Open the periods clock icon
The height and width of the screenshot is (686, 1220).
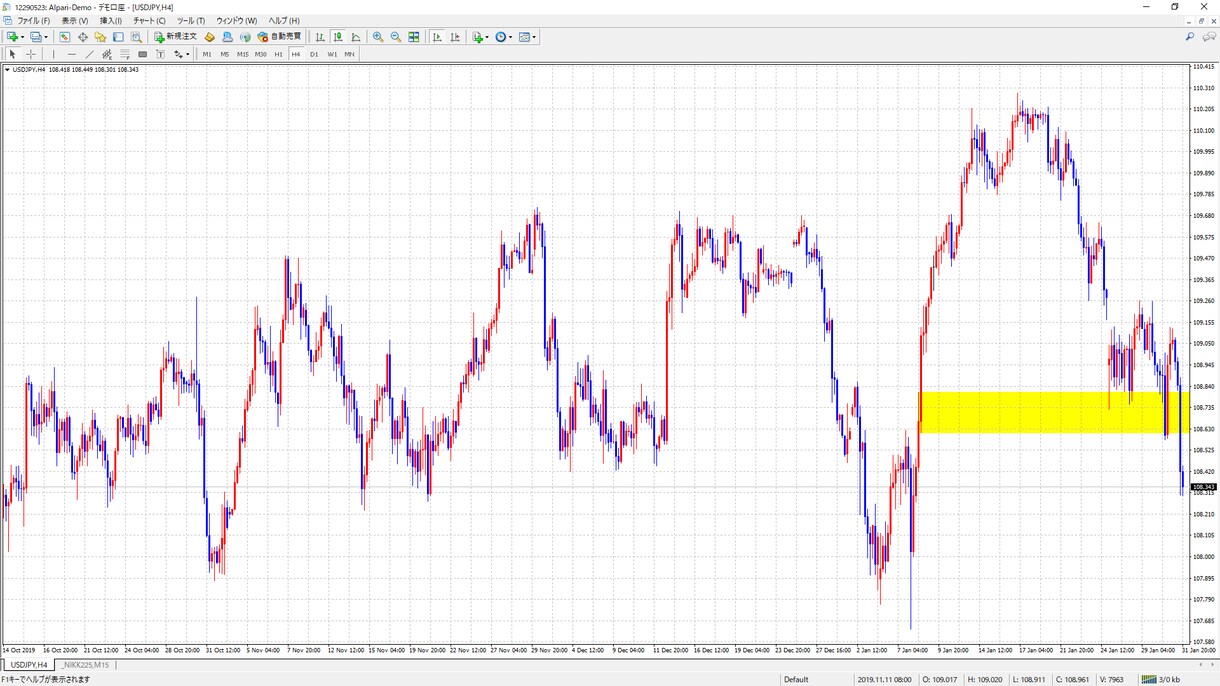tap(501, 37)
